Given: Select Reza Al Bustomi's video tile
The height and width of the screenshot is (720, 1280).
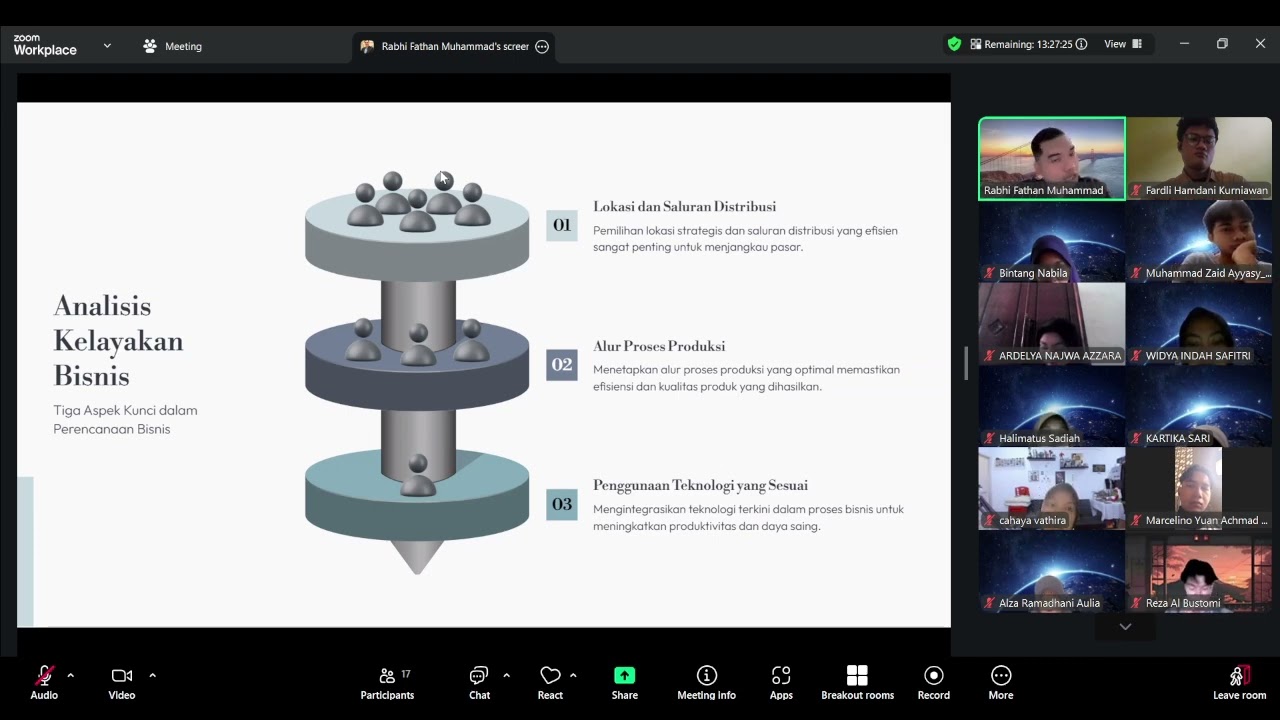Looking at the screenshot, I should [x=1199, y=571].
